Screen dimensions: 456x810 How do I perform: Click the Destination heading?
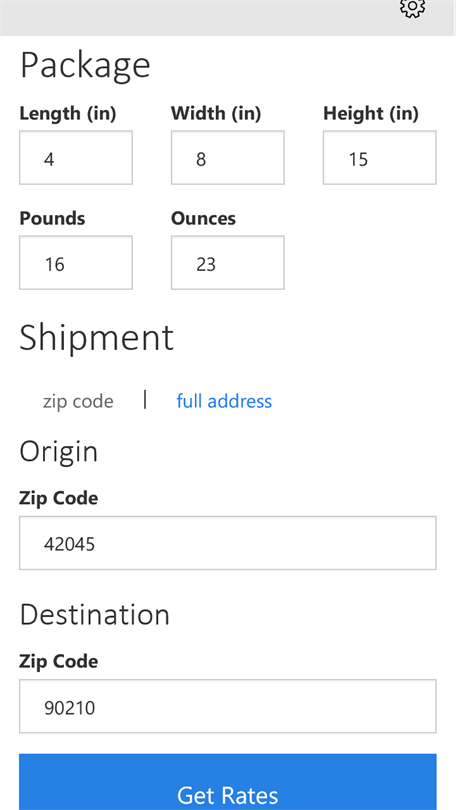[x=95, y=615]
